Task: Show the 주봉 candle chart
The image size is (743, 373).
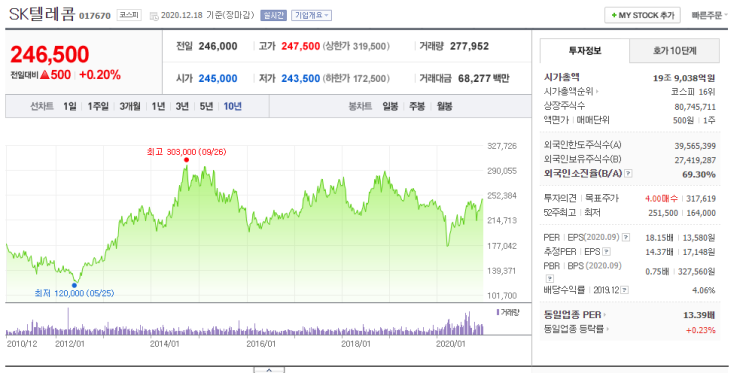Action: [417, 107]
